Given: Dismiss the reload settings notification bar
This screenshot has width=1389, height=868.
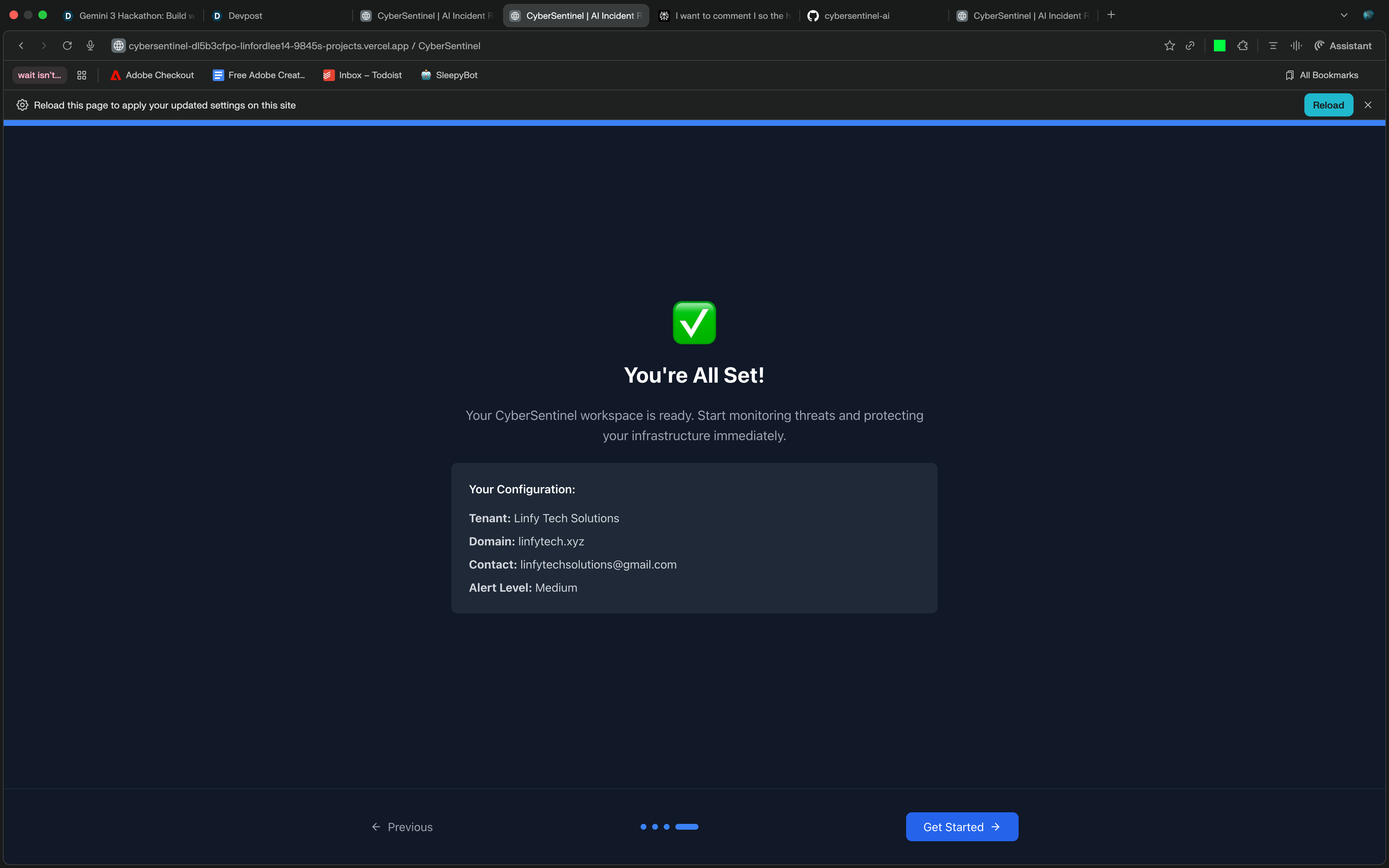Looking at the screenshot, I should (1368, 105).
